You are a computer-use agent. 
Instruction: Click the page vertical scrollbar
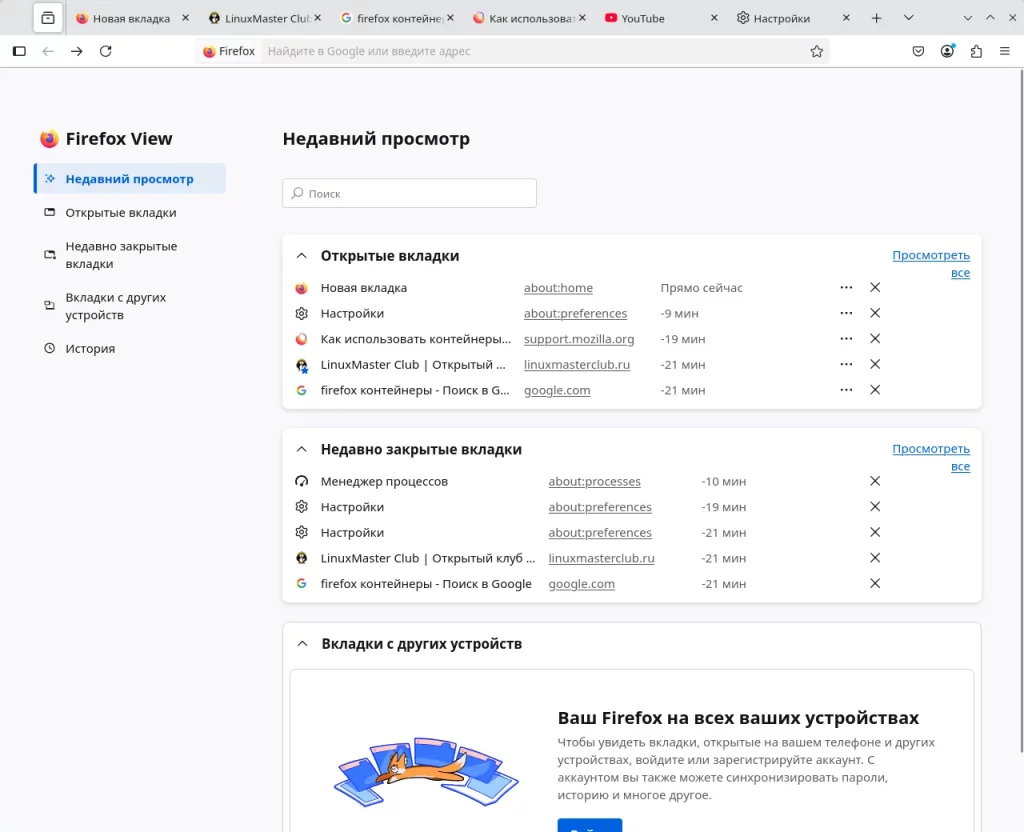pyautogui.click(x=1020, y=411)
